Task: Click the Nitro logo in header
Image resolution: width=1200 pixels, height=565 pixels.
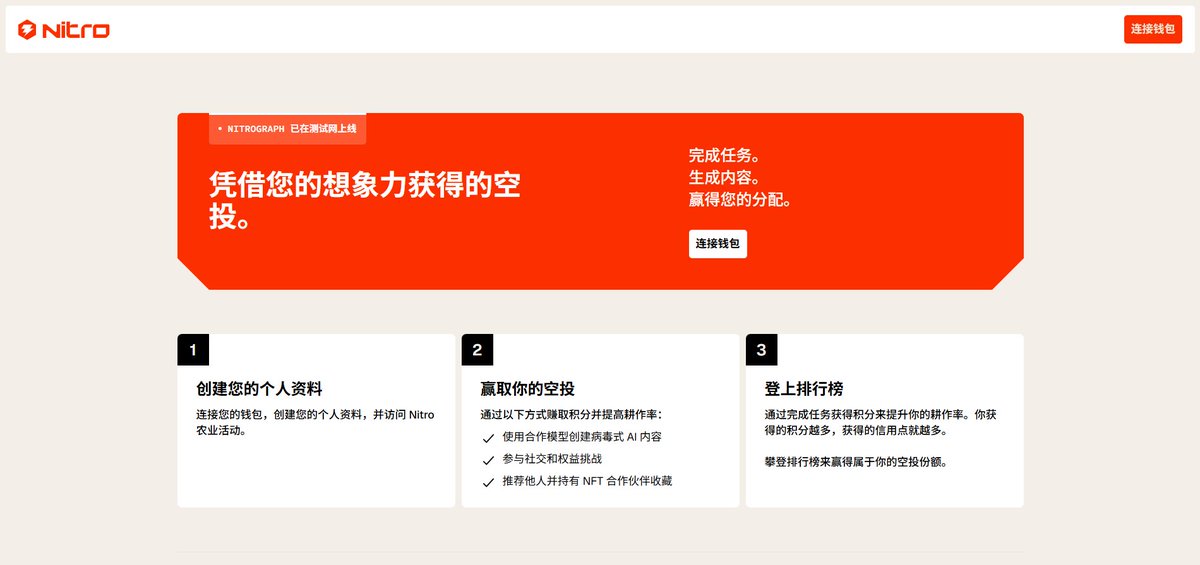Action: click(x=64, y=30)
